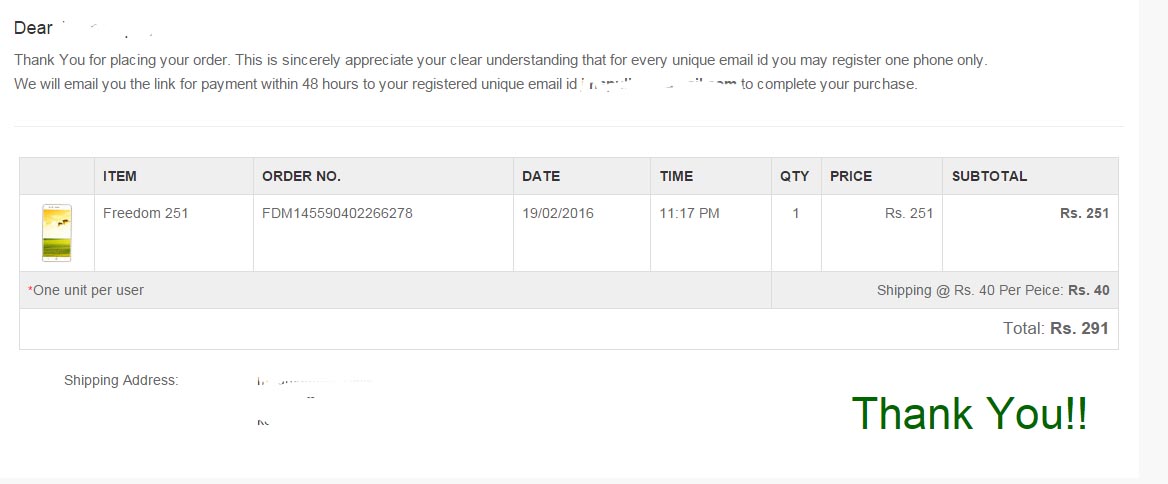The width and height of the screenshot is (1168, 484).
Task: Click the green Thank You!! text
Action: pyautogui.click(x=969, y=413)
